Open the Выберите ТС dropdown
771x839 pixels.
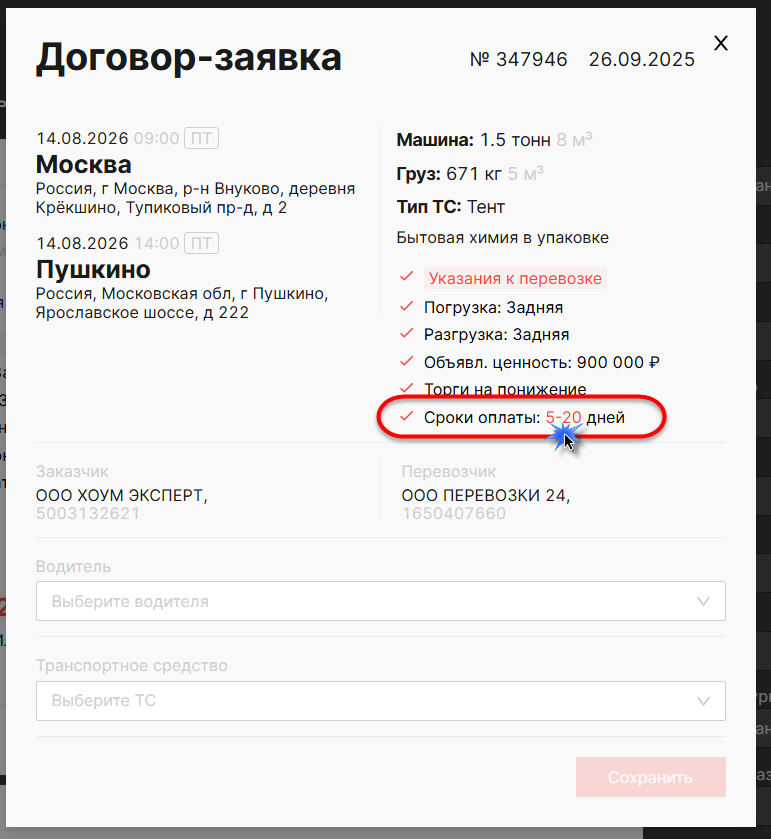[370, 701]
